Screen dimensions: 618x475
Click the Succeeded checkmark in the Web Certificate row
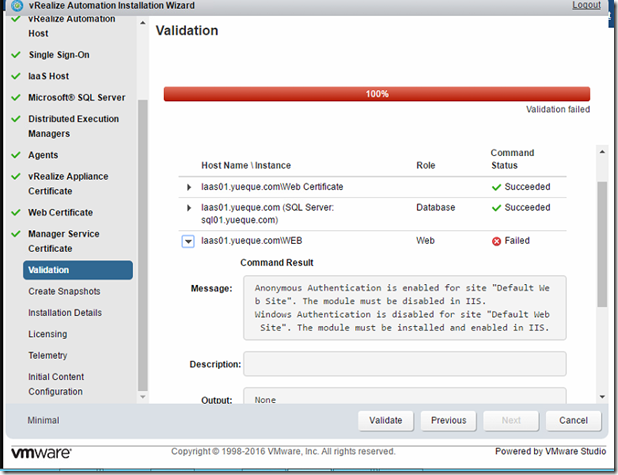click(x=496, y=187)
